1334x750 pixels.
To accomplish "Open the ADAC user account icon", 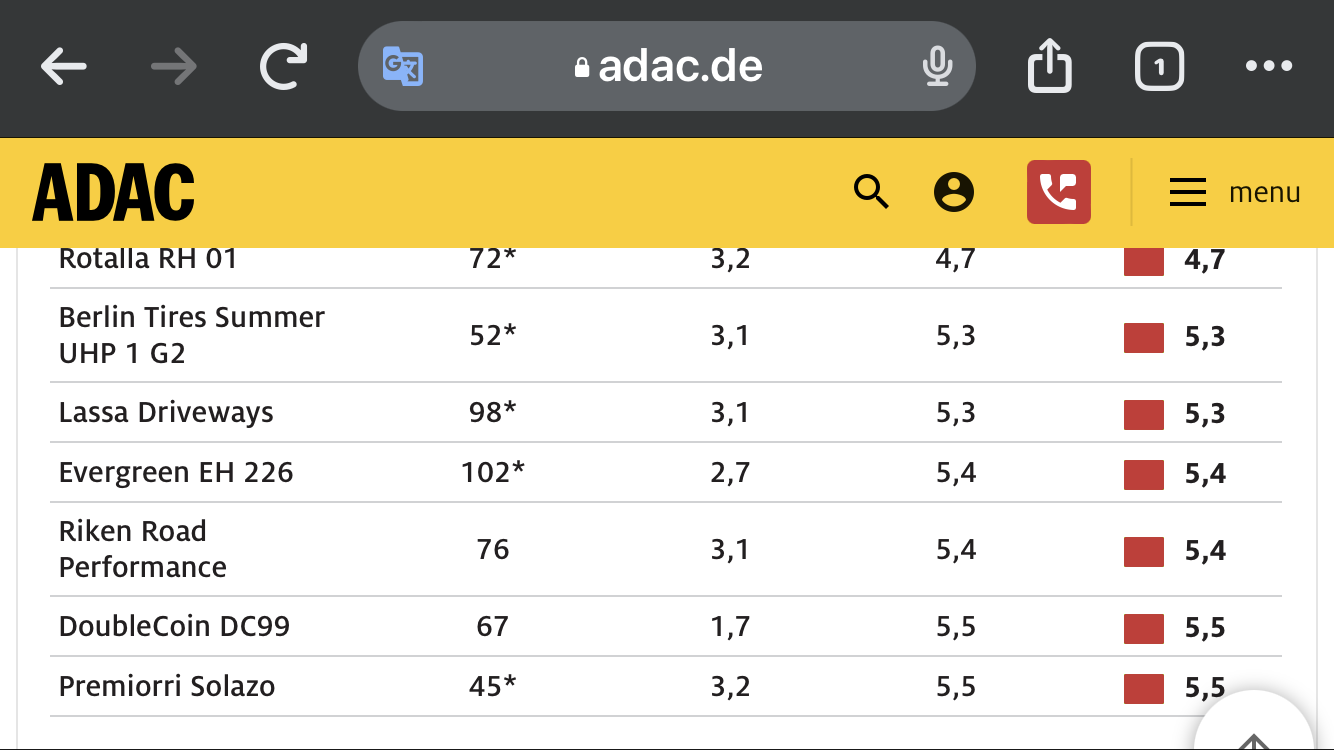I will [x=954, y=191].
